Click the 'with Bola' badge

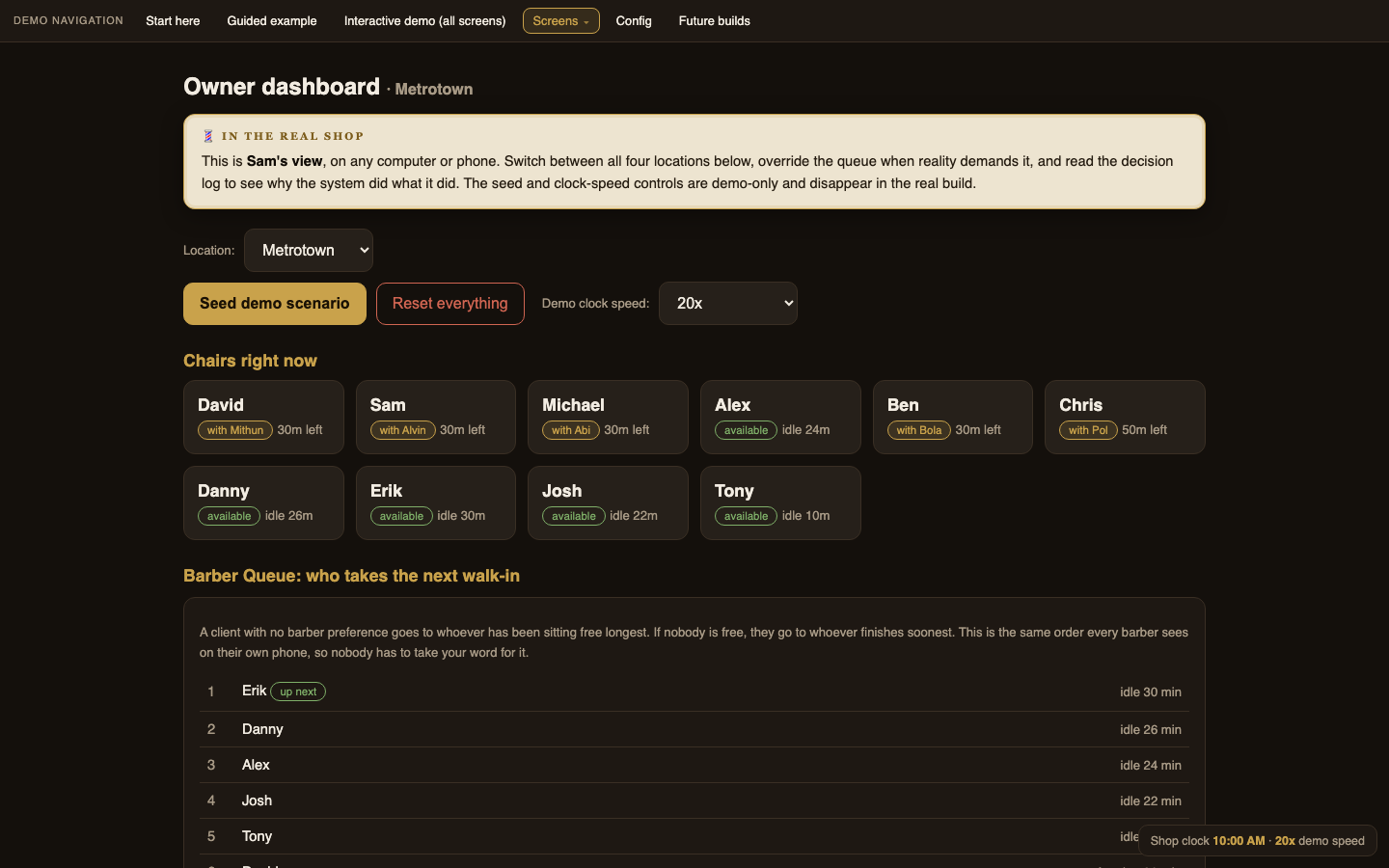tap(918, 430)
